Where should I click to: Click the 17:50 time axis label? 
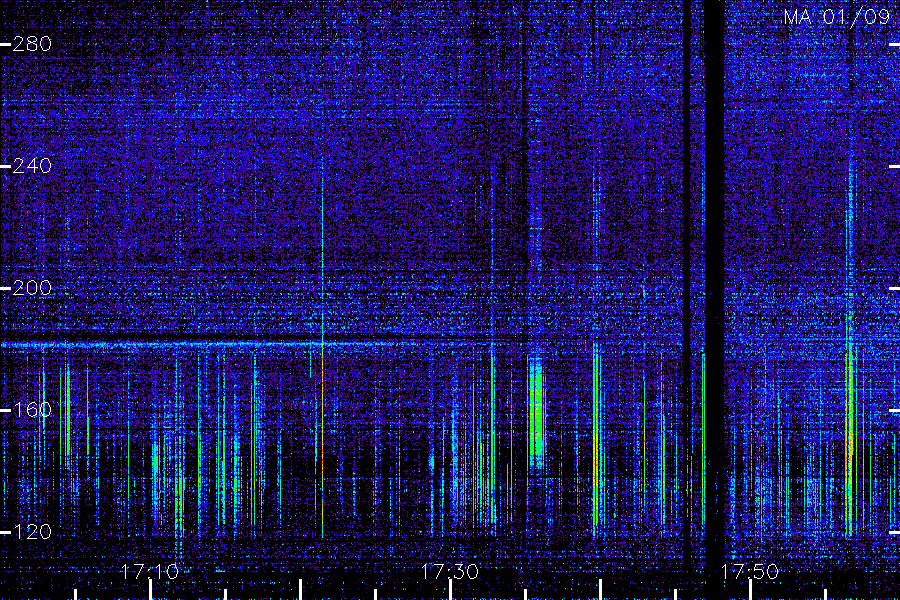tap(750, 571)
